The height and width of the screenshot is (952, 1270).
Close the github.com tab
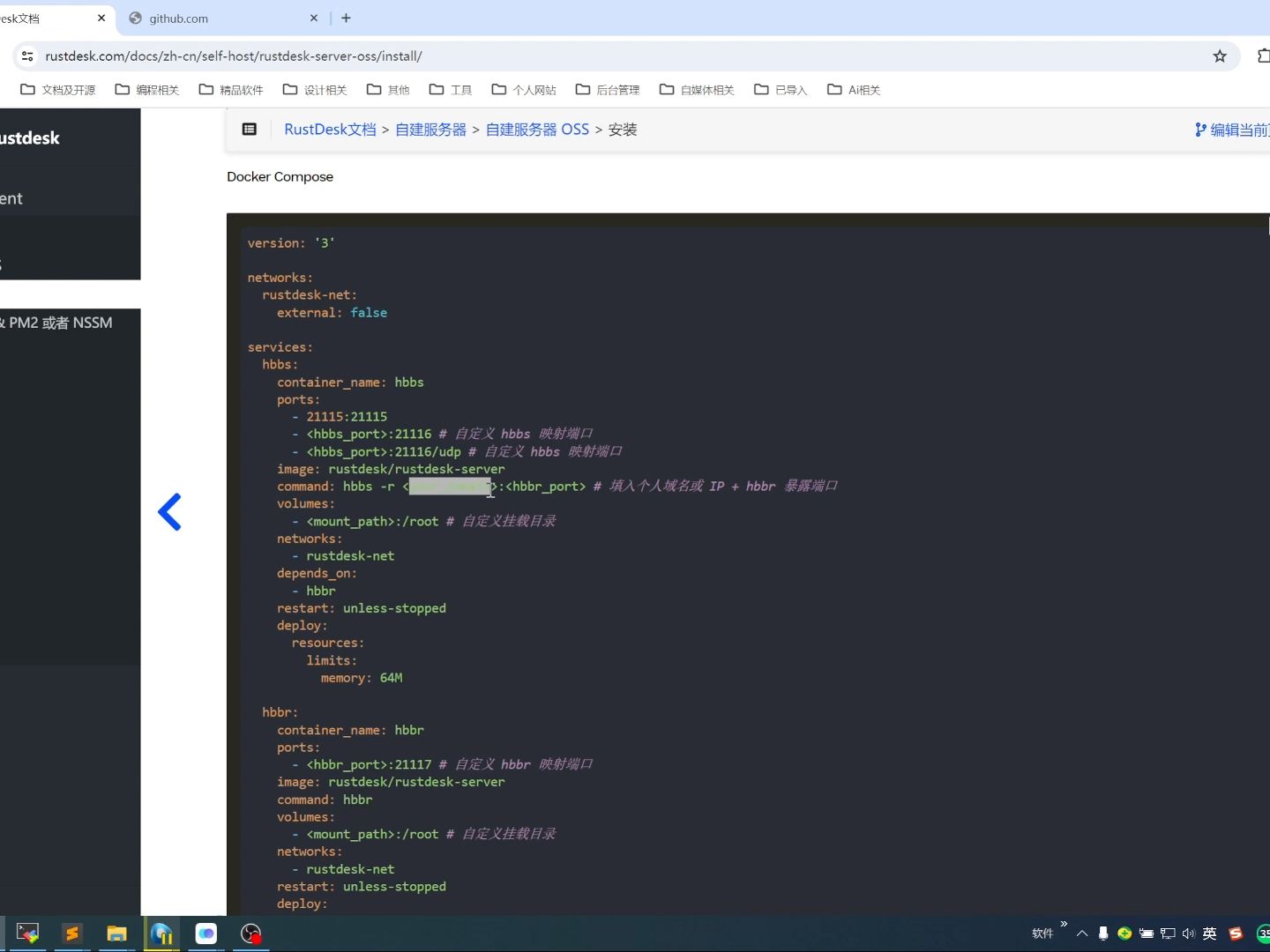(x=314, y=18)
